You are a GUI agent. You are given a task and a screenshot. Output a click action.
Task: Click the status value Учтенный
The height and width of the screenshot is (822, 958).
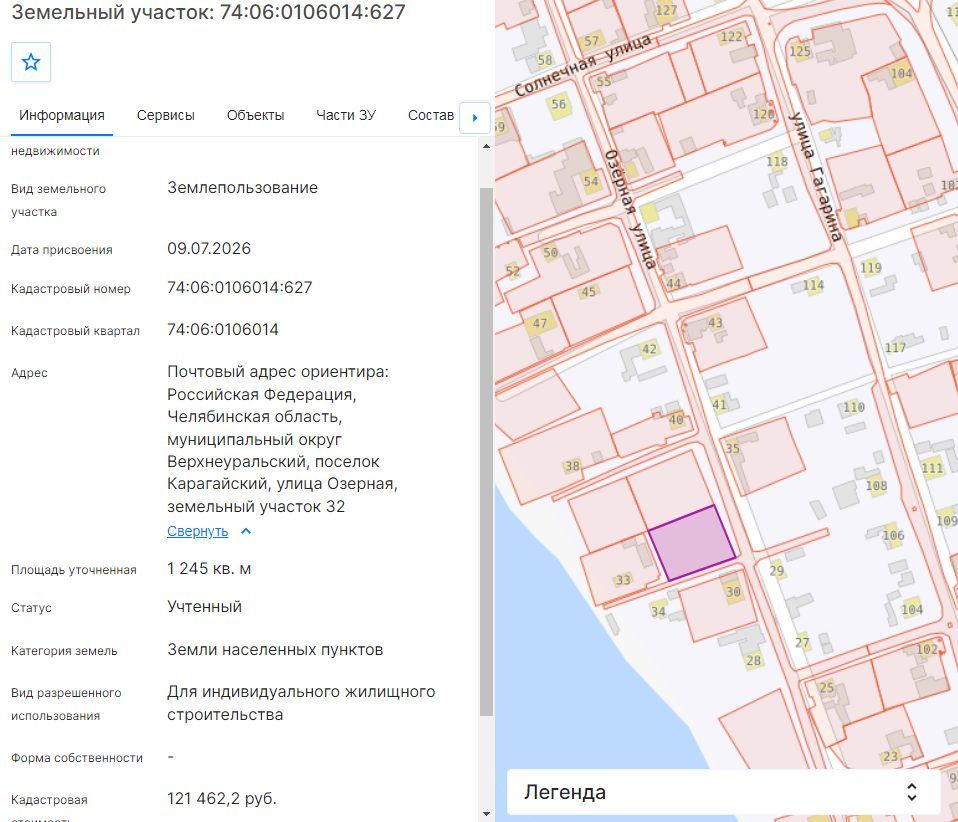tap(205, 607)
